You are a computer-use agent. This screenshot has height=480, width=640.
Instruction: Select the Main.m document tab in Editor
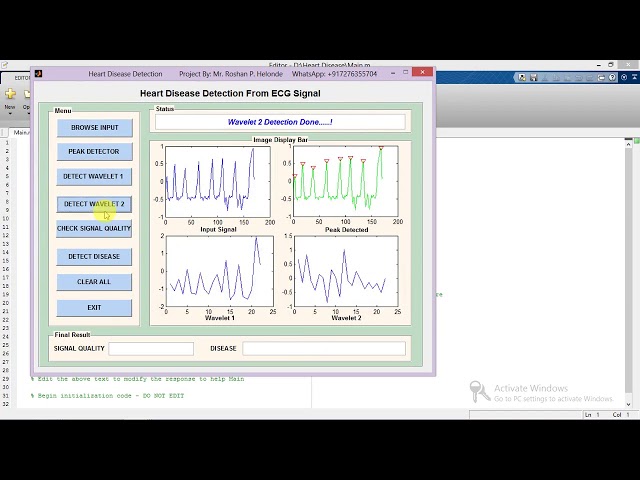point(20,132)
